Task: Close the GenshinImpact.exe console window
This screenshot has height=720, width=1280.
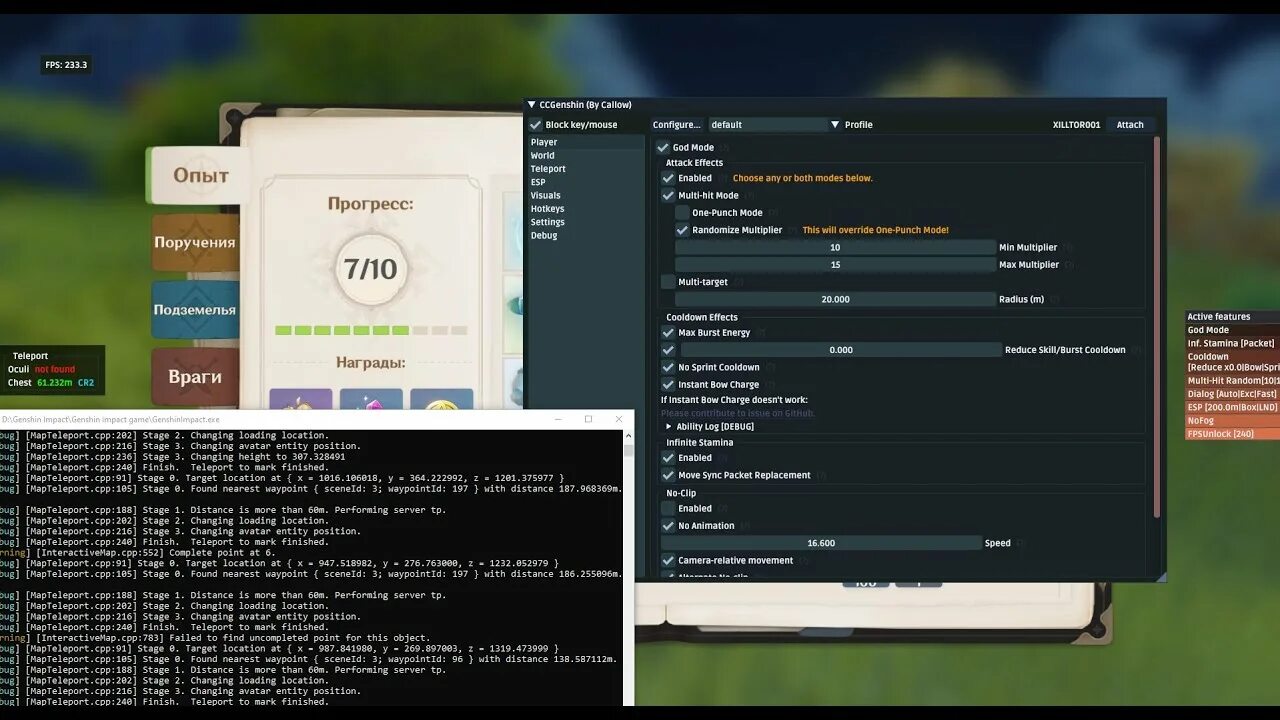Action: click(619, 419)
